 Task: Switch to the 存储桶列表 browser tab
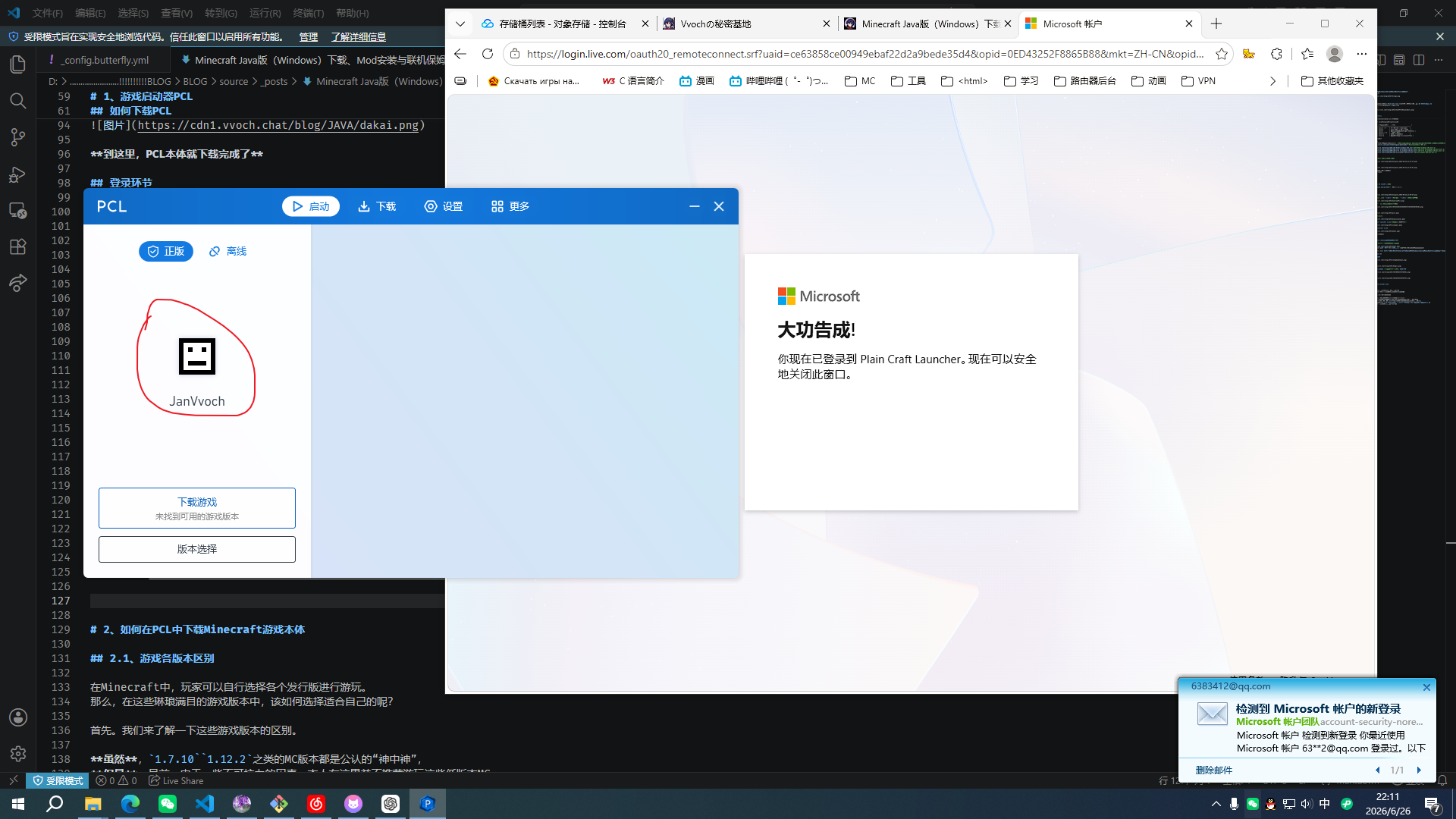point(566,24)
